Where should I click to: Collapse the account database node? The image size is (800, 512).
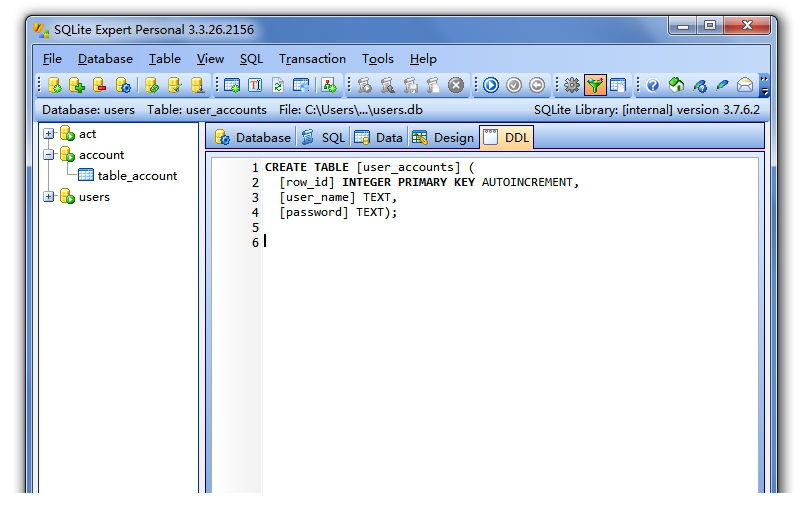(x=48, y=155)
